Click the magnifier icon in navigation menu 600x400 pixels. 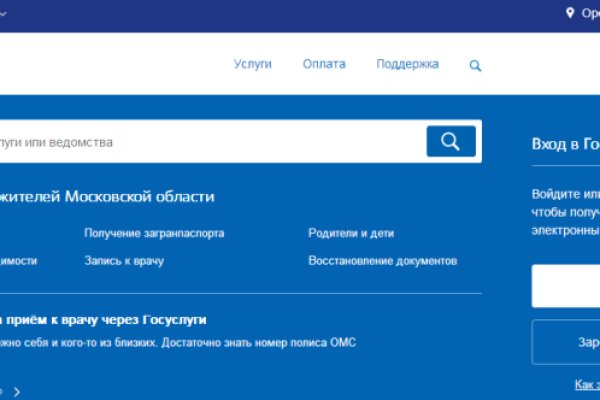pos(475,66)
